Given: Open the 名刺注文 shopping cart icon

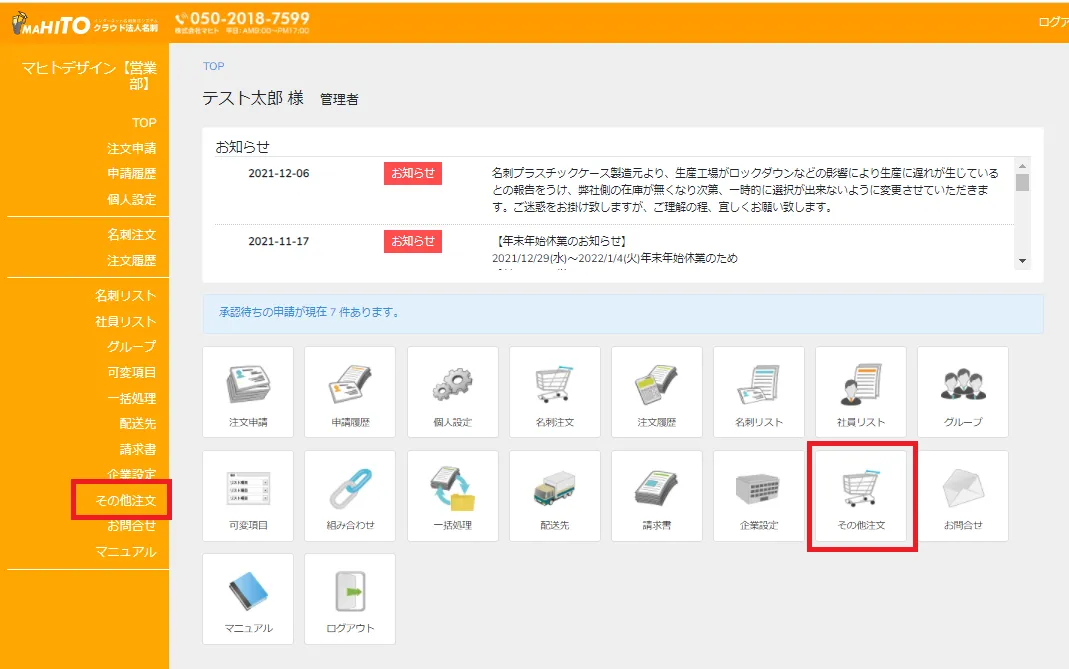Looking at the screenshot, I should [554, 385].
